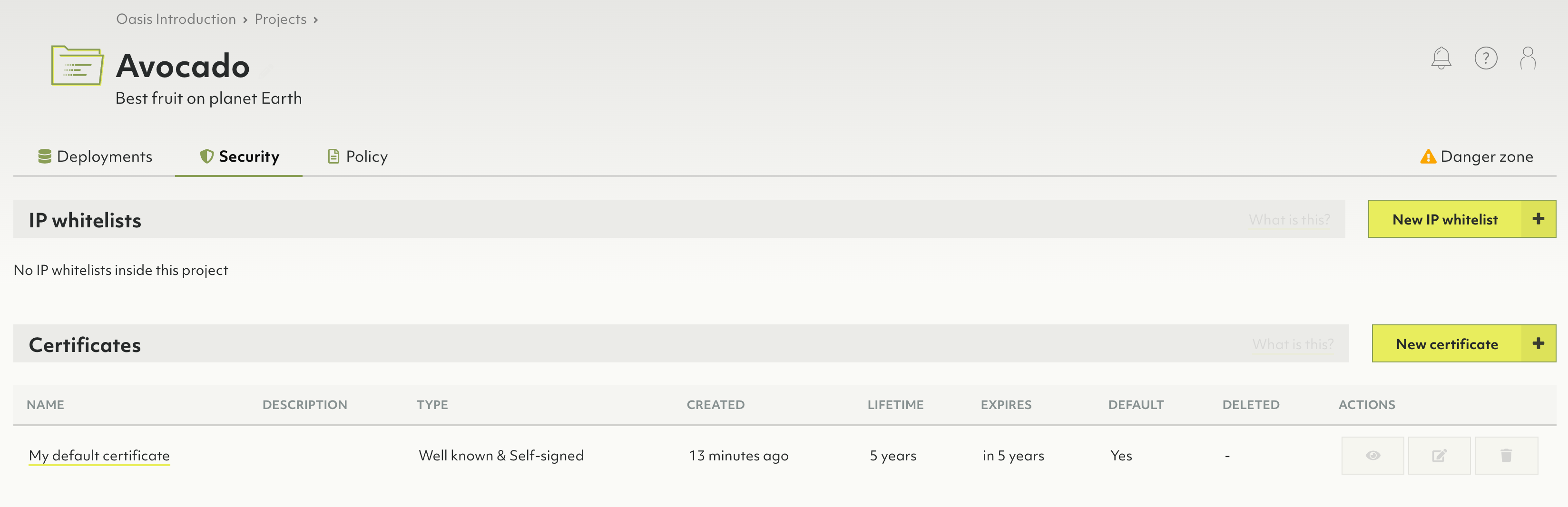The width and height of the screenshot is (1568, 507).
Task: Click the Avocado project folder icon
Action: pyautogui.click(x=77, y=66)
